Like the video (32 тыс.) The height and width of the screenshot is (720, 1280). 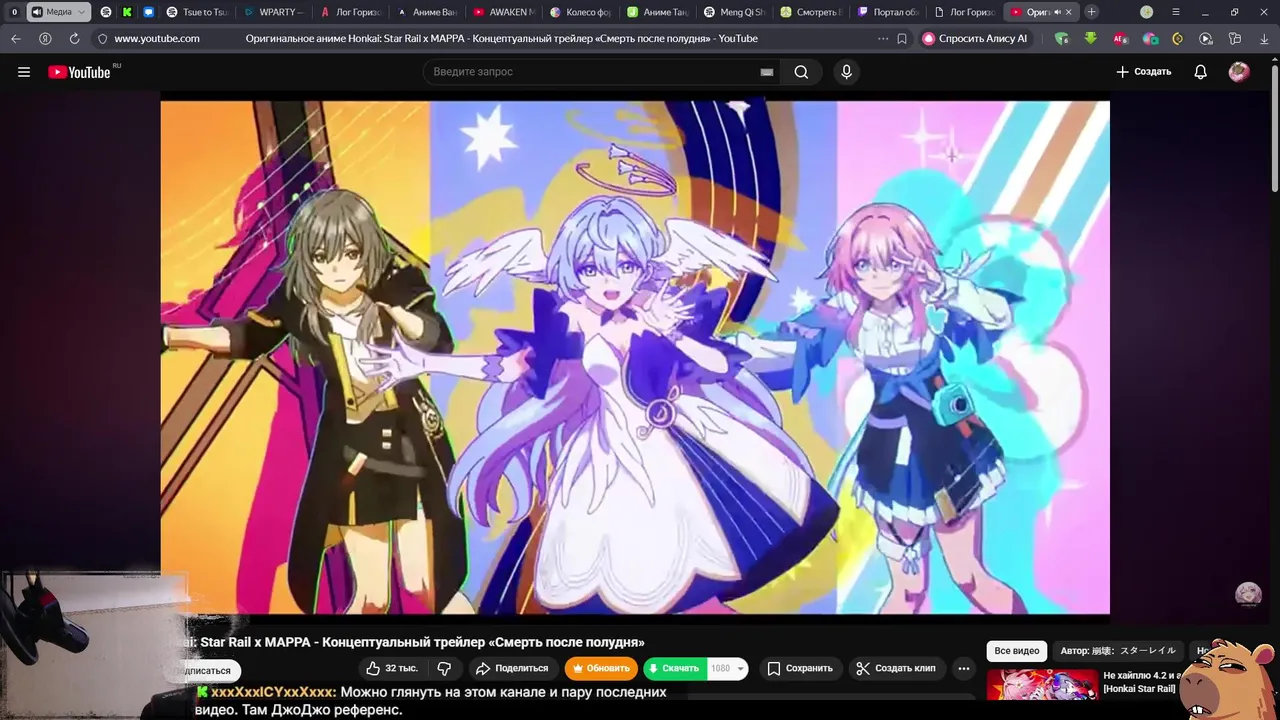coord(392,668)
